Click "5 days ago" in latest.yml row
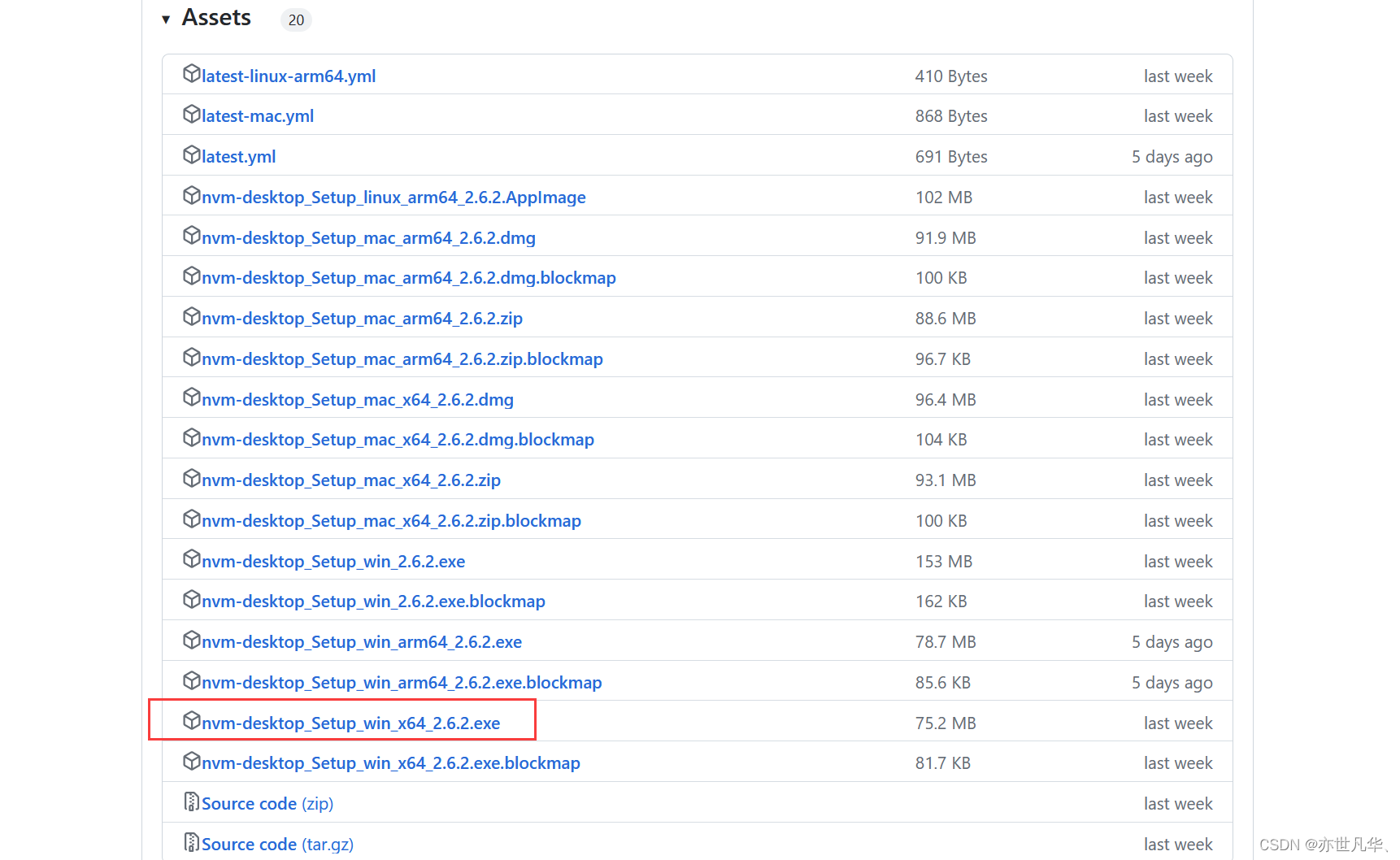 click(x=1172, y=157)
